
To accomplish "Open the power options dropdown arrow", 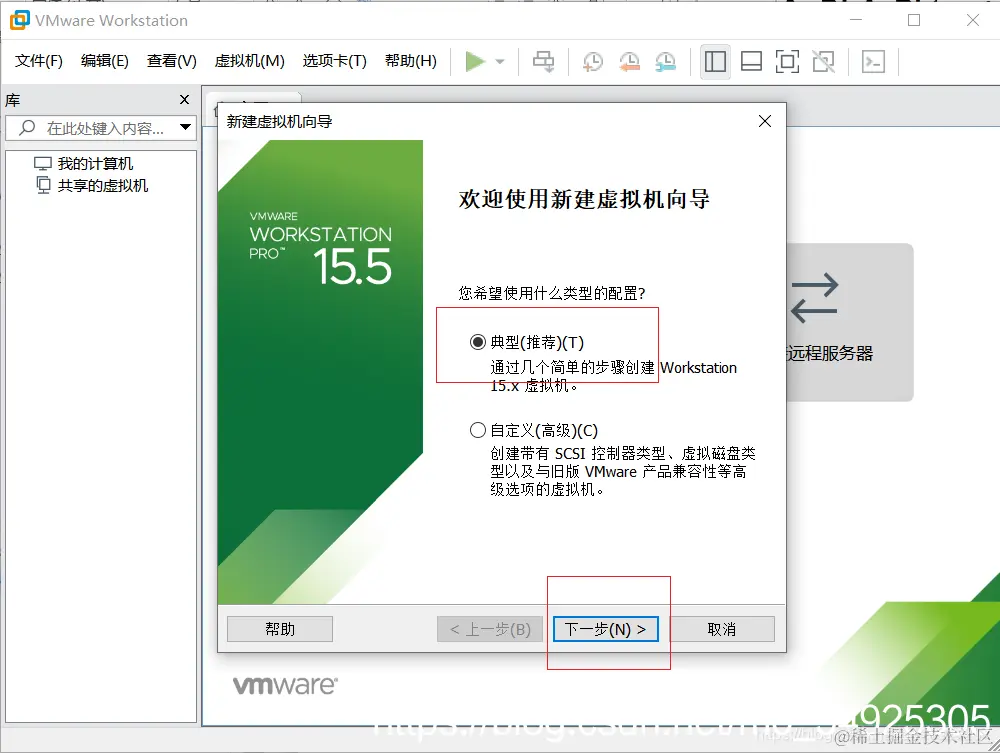I will 500,62.
